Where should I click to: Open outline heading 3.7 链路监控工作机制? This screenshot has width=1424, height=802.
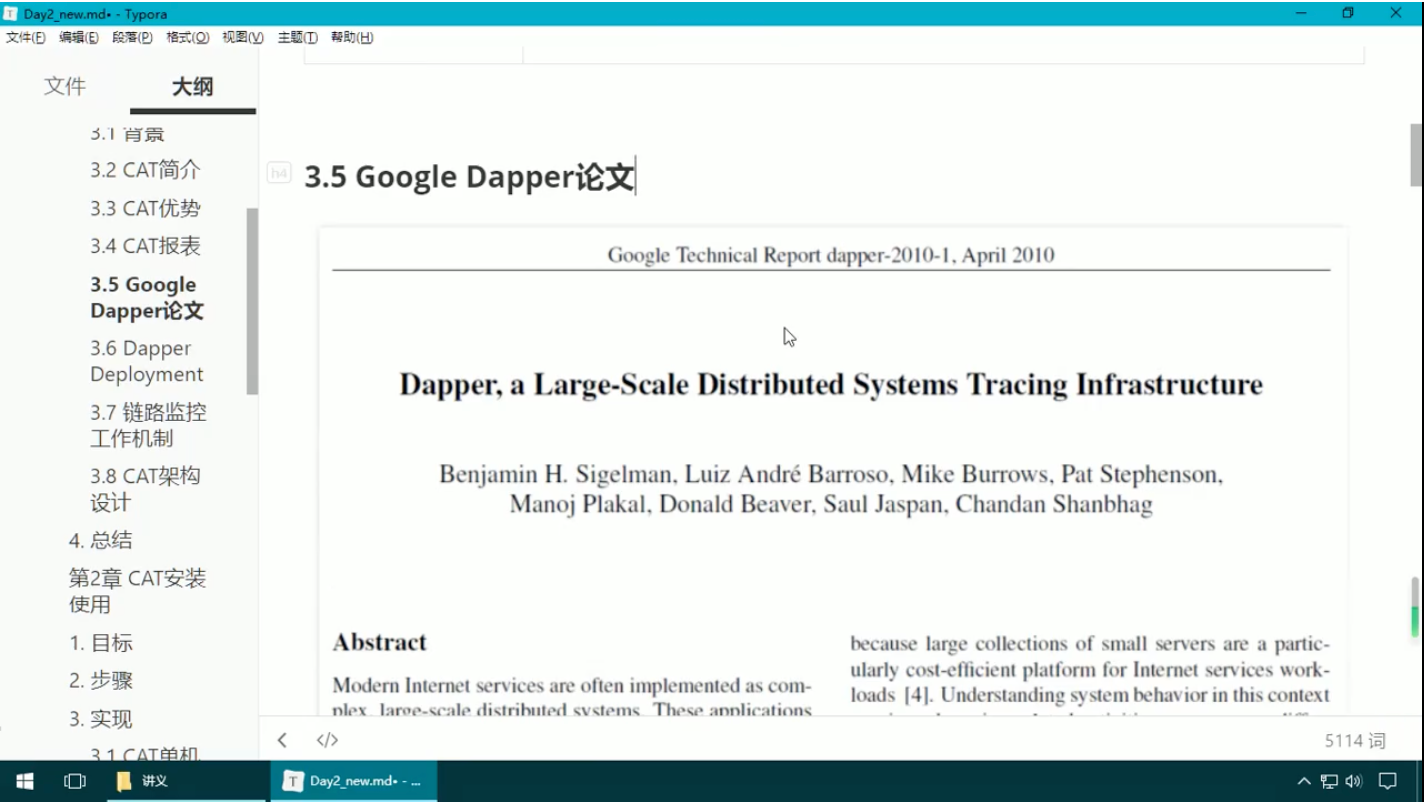[148, 425]
